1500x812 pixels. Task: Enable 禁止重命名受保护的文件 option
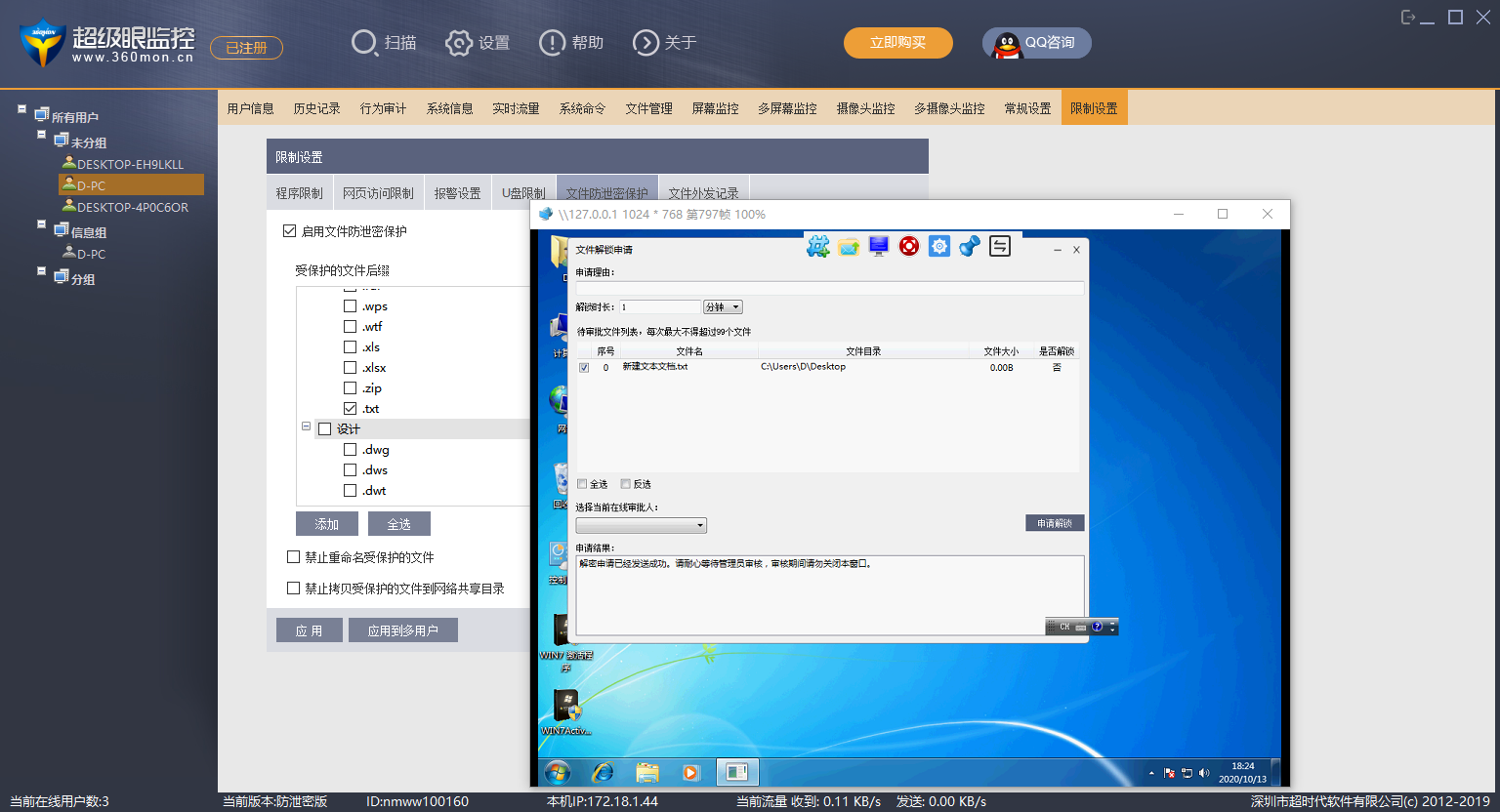click(x=293, y=557)
